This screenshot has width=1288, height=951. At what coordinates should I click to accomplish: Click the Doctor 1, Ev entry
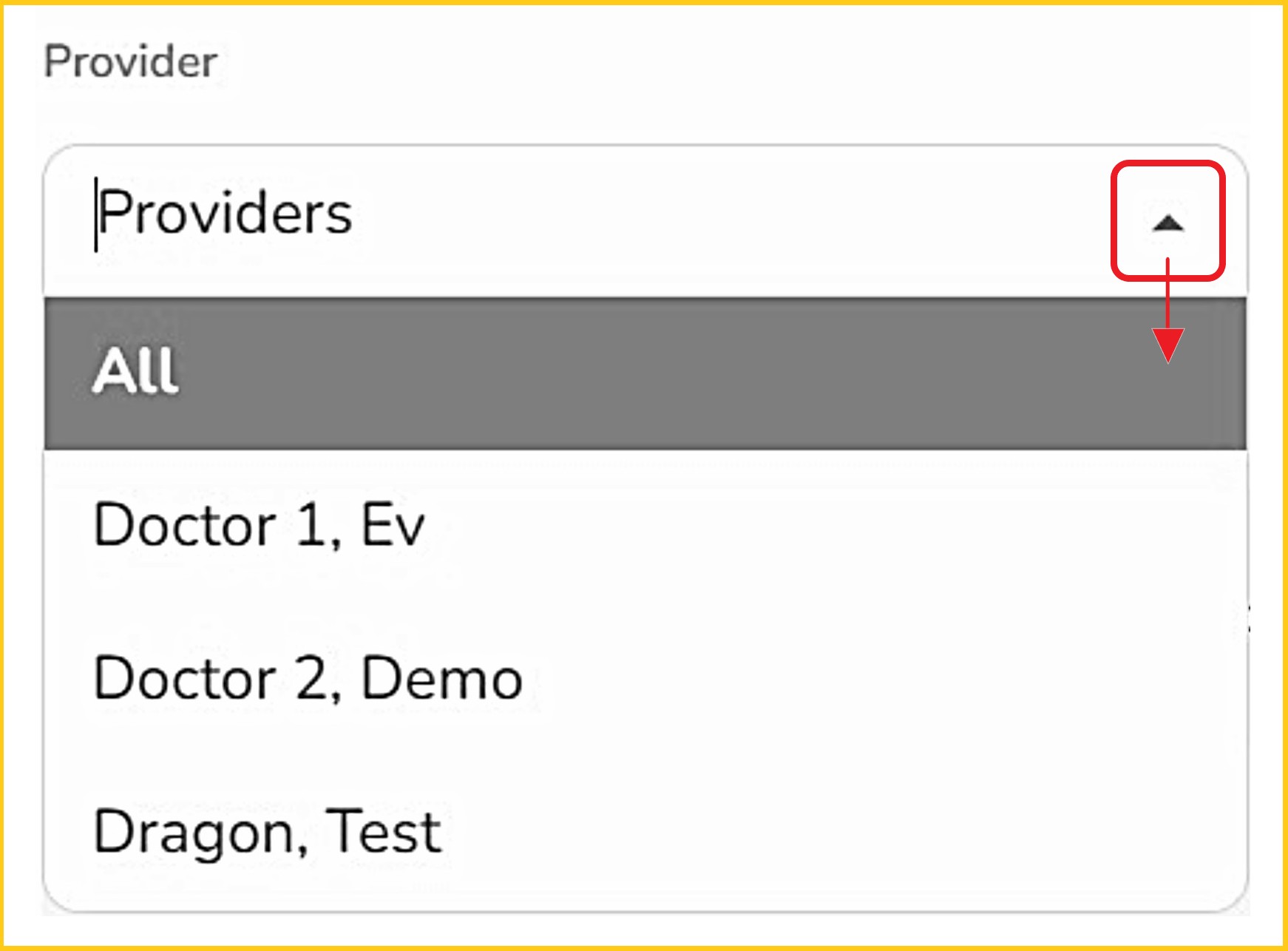(259, 525)
